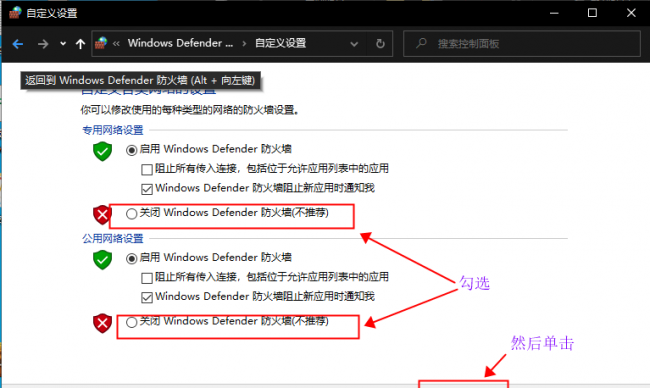Go up one level with the up arrow
Screen dimensions: 650x388
80,44
